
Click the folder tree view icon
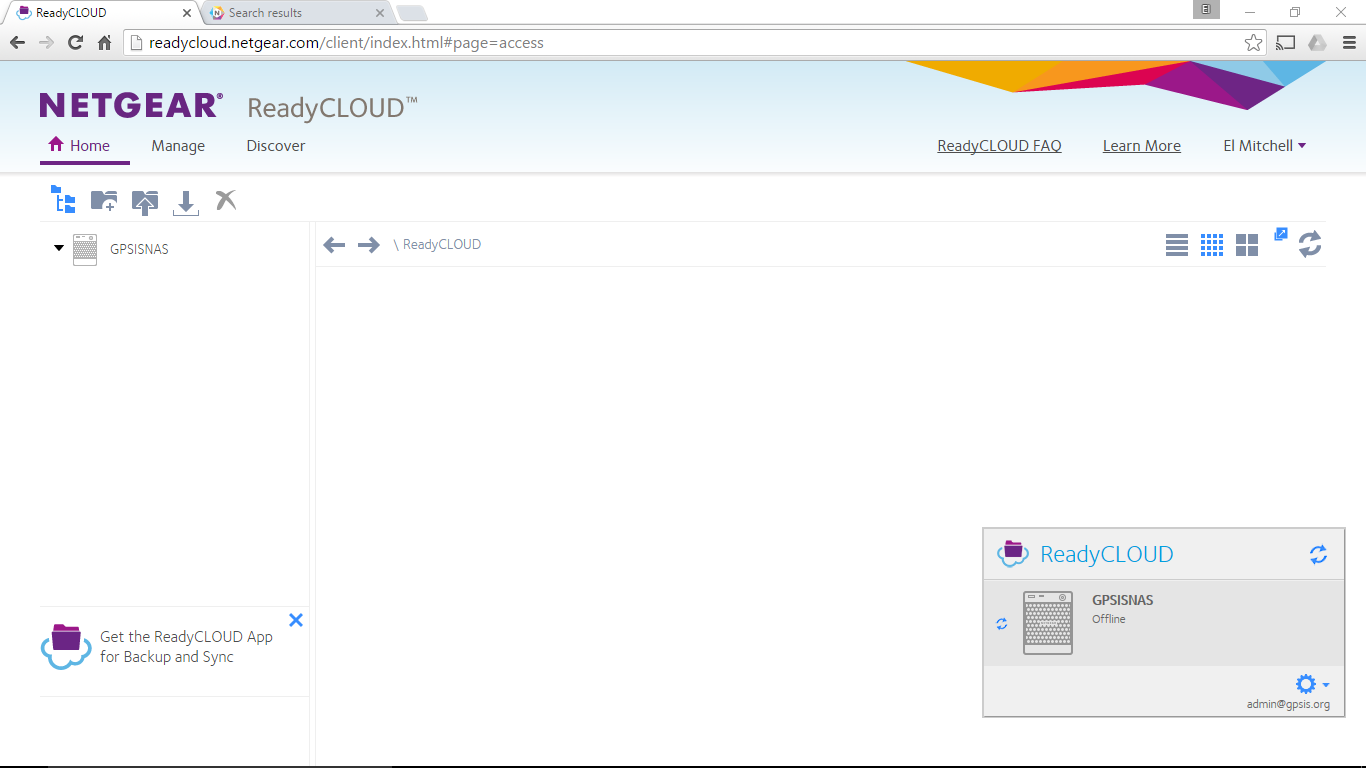click(x=63, y=200)
